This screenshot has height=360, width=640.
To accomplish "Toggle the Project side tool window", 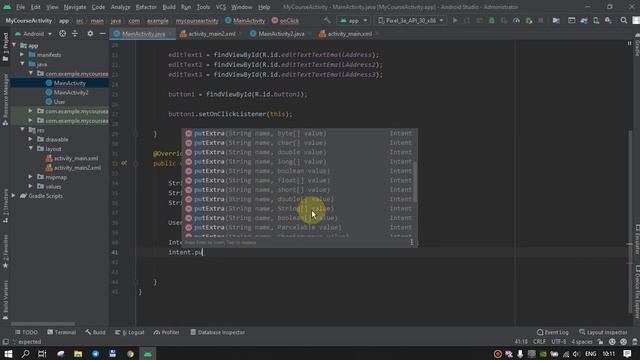I will coord(5,47).
